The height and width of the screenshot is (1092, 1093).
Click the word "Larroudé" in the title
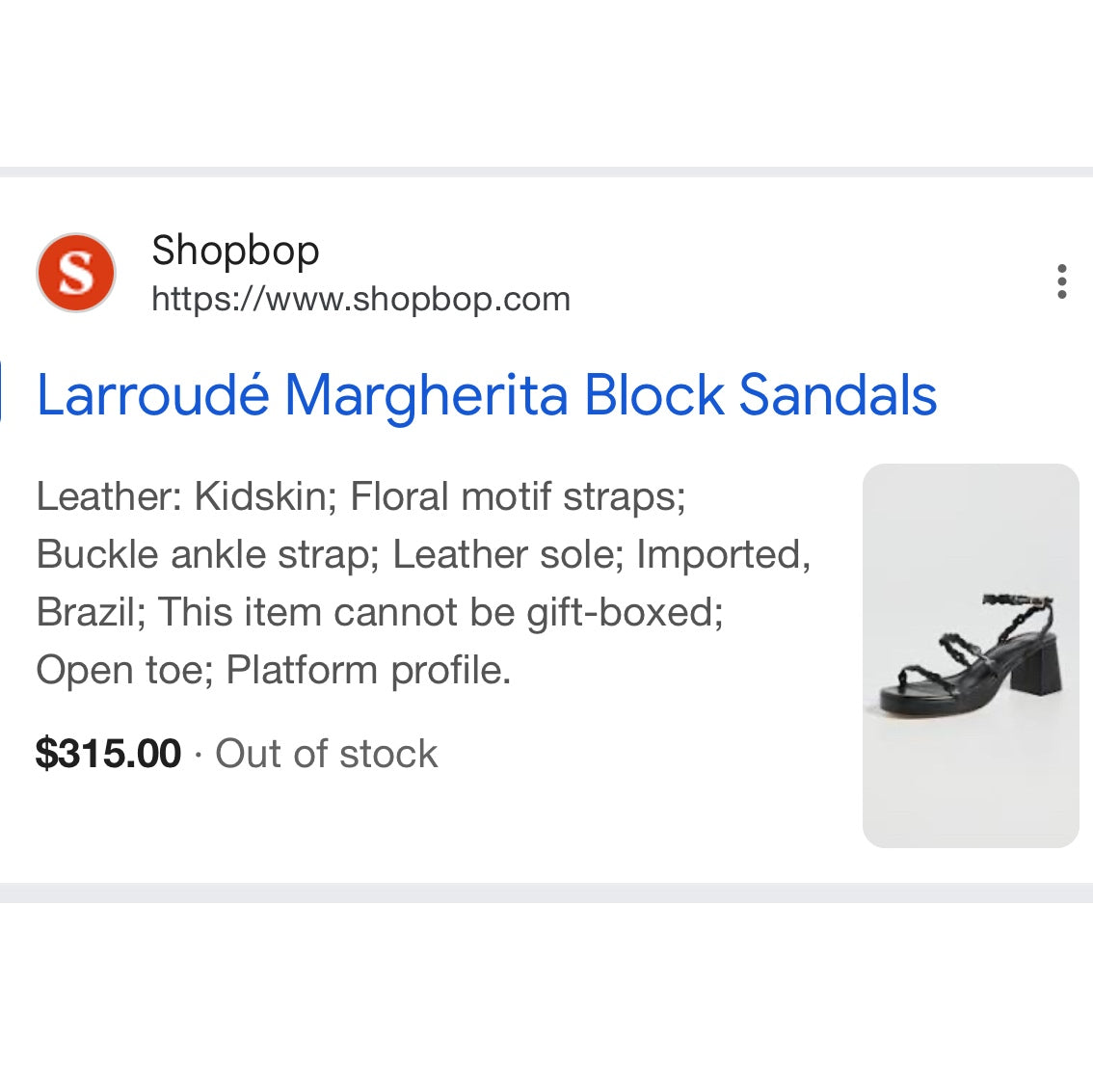click(152, 396)
